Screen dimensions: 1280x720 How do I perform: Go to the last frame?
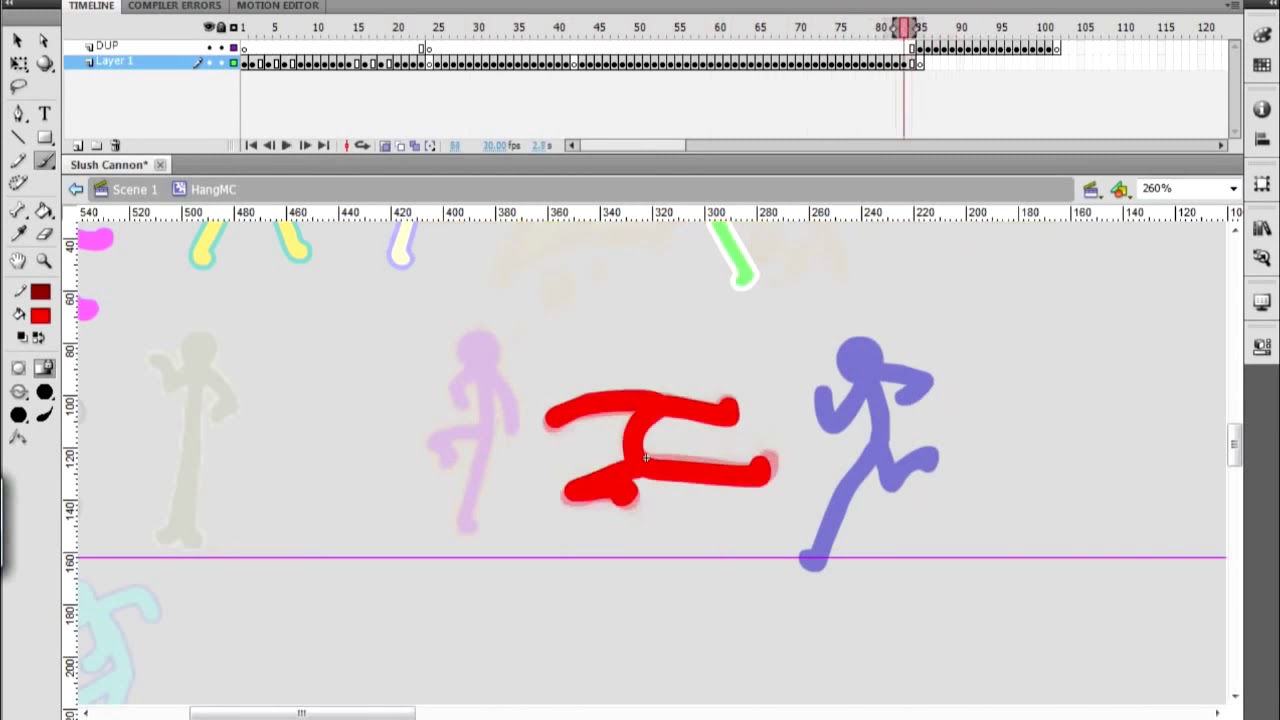[x=323, y=146]
